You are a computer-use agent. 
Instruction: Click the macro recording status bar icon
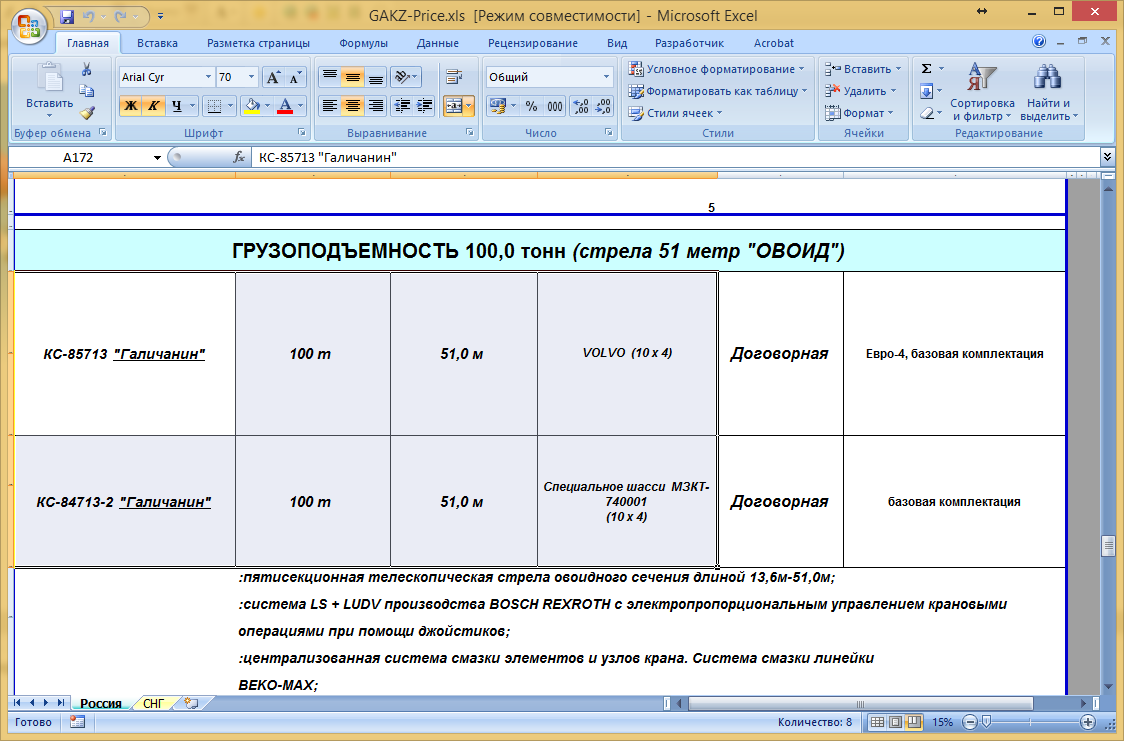(77, 722)
